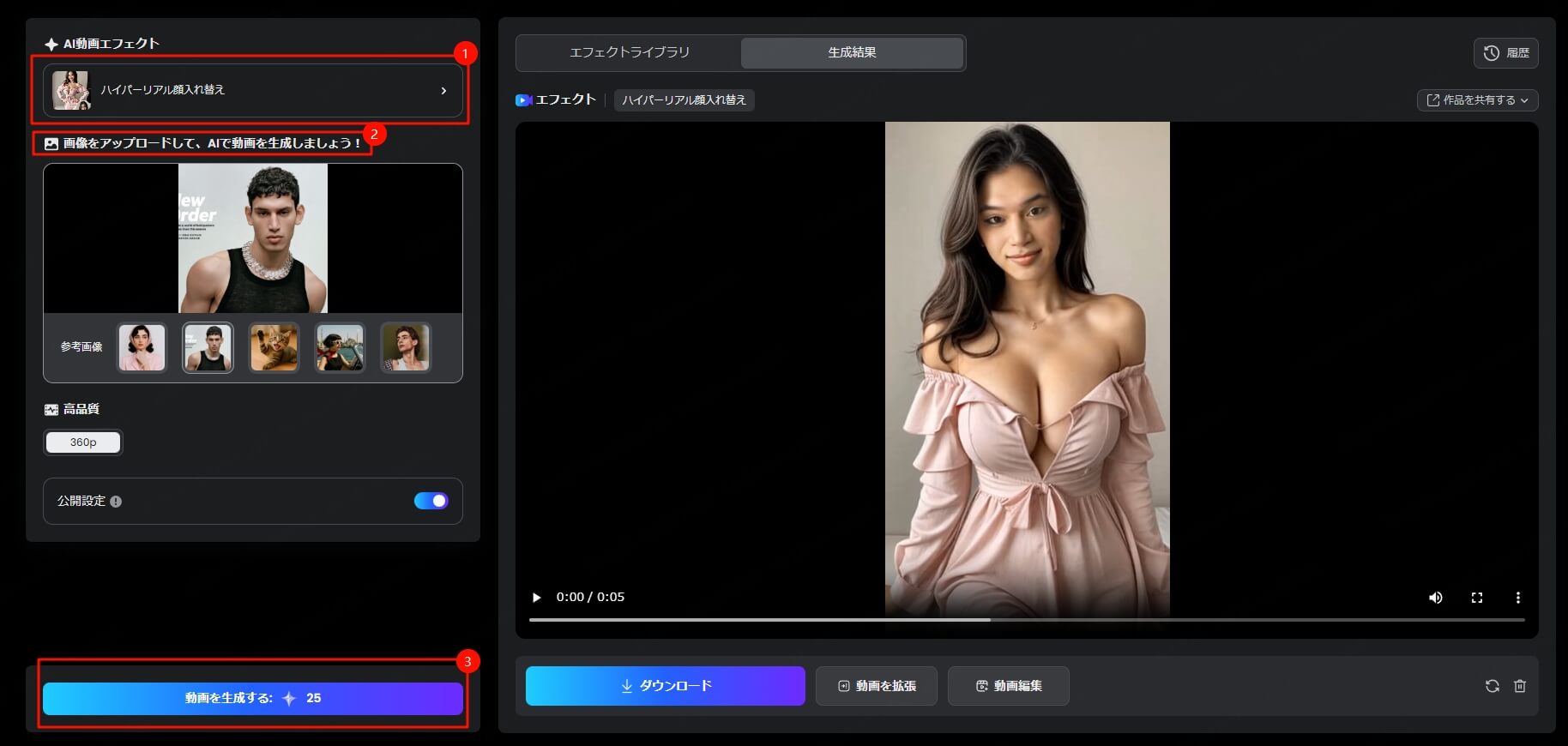1568x746 pixels.
Task: Click the ハイパーリアル顔入れ替え effect tag
Action: [x=684, y=100]
